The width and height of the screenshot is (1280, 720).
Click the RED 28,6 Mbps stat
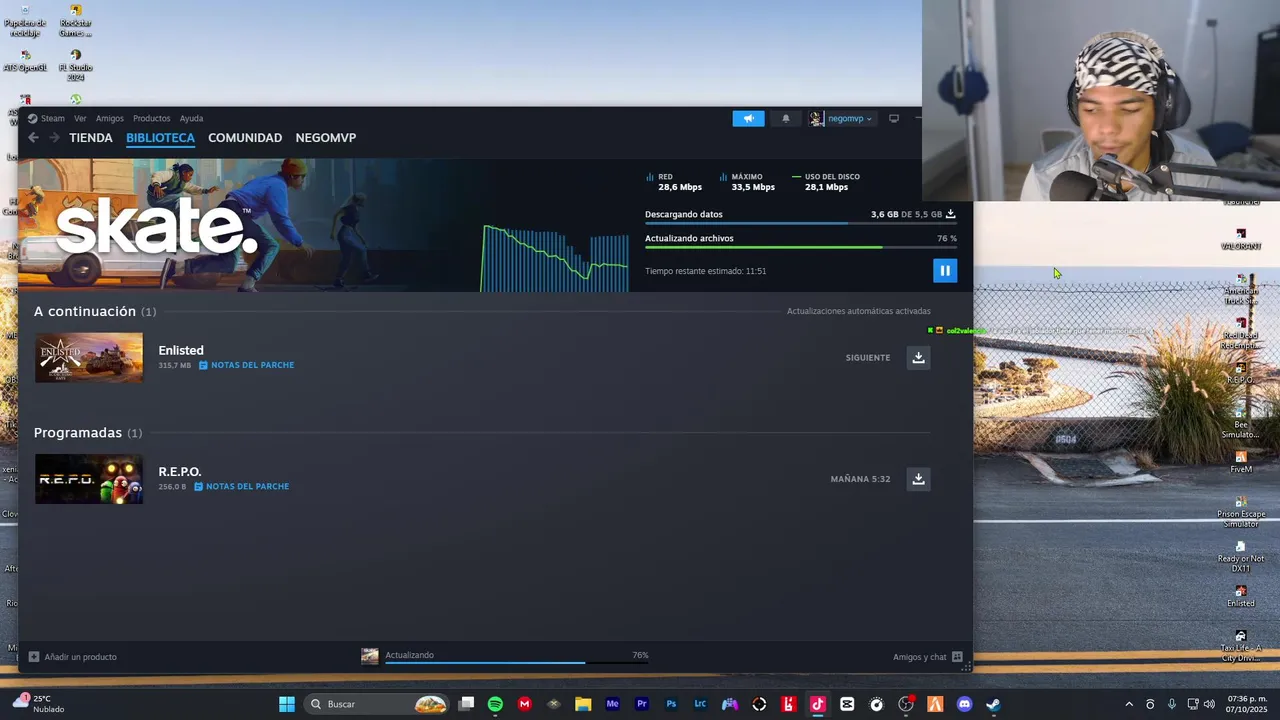[x=674, y=182]
